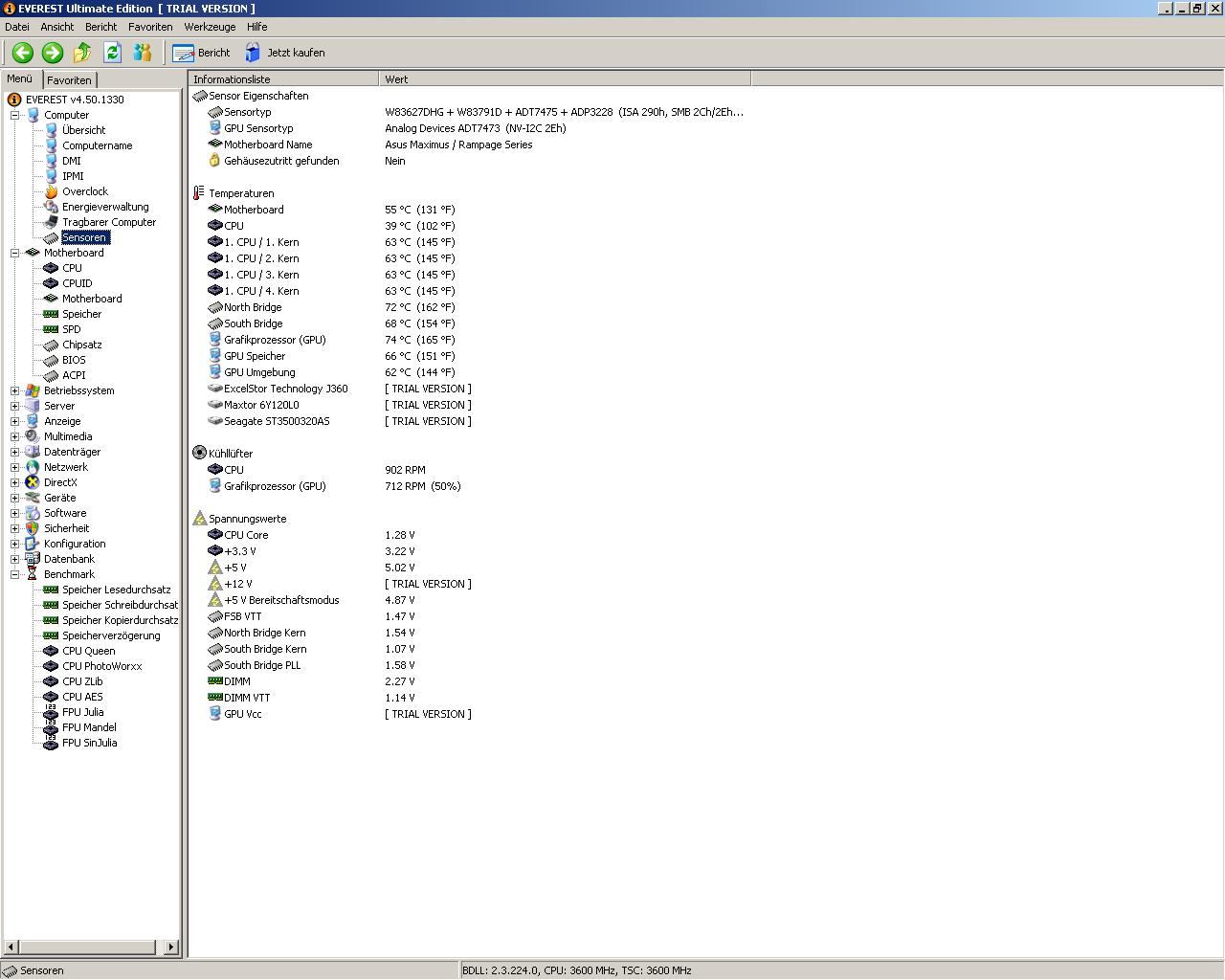Image resolution: width=1225 pixels, height=980 pixels.
Task: Select the CPU Core voltage row
Action: click(x=469, y=535)
